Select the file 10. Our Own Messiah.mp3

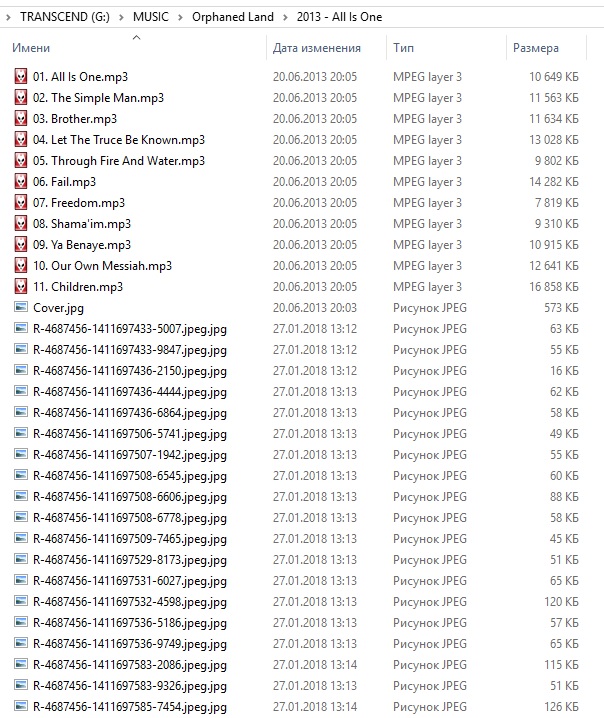coord(102,266)
